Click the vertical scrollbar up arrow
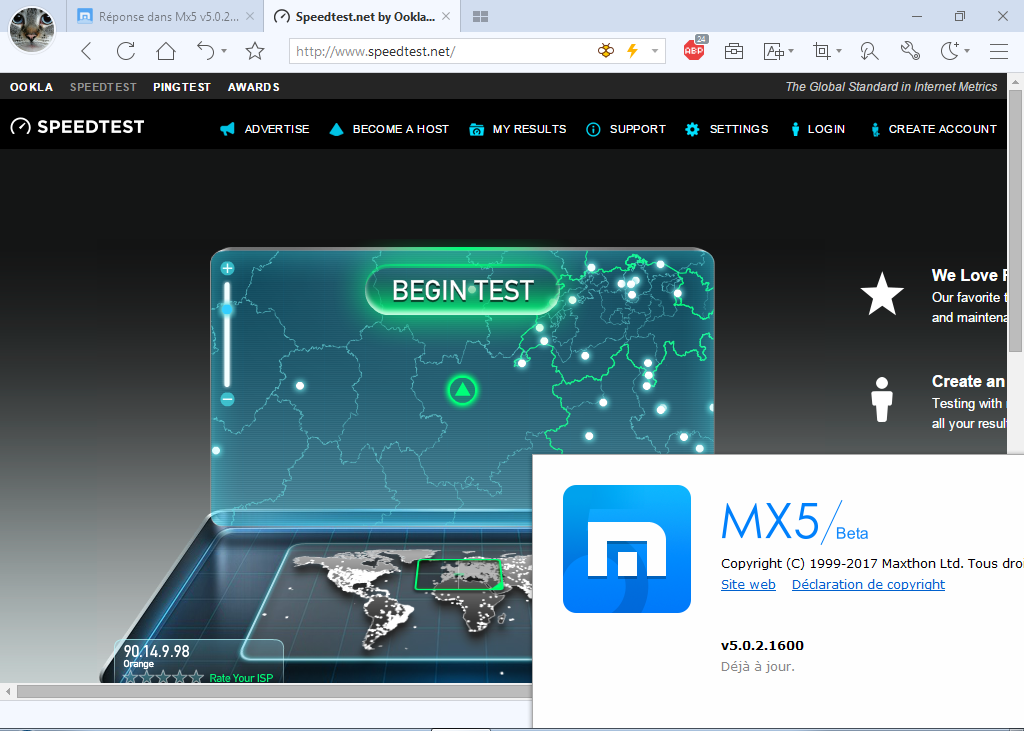 click(x=1015, y=81)
